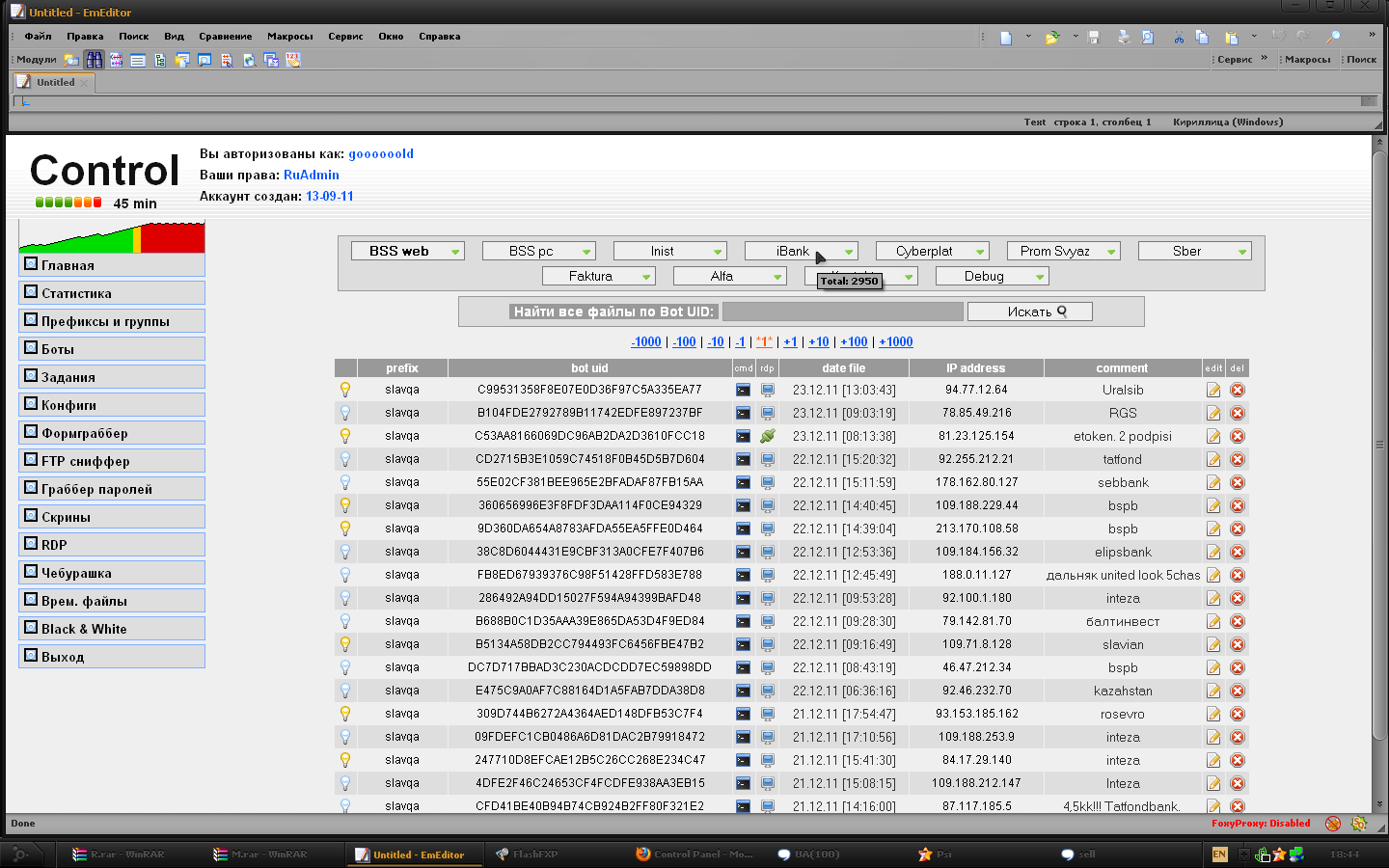Open Black & White in the sidebar
1389x868 pixels.
pos(112,628)
